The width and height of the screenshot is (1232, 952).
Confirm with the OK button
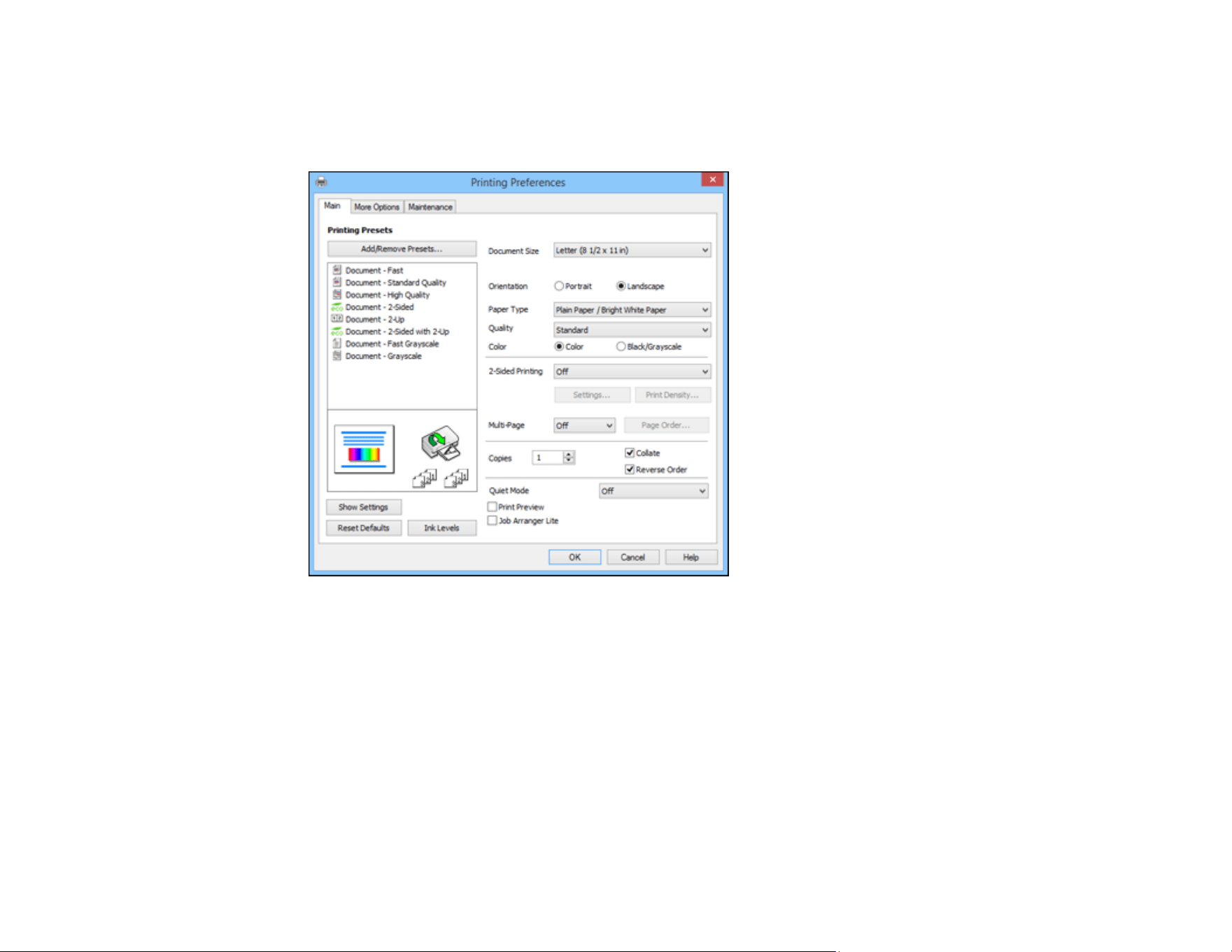[x=574, y=557]
